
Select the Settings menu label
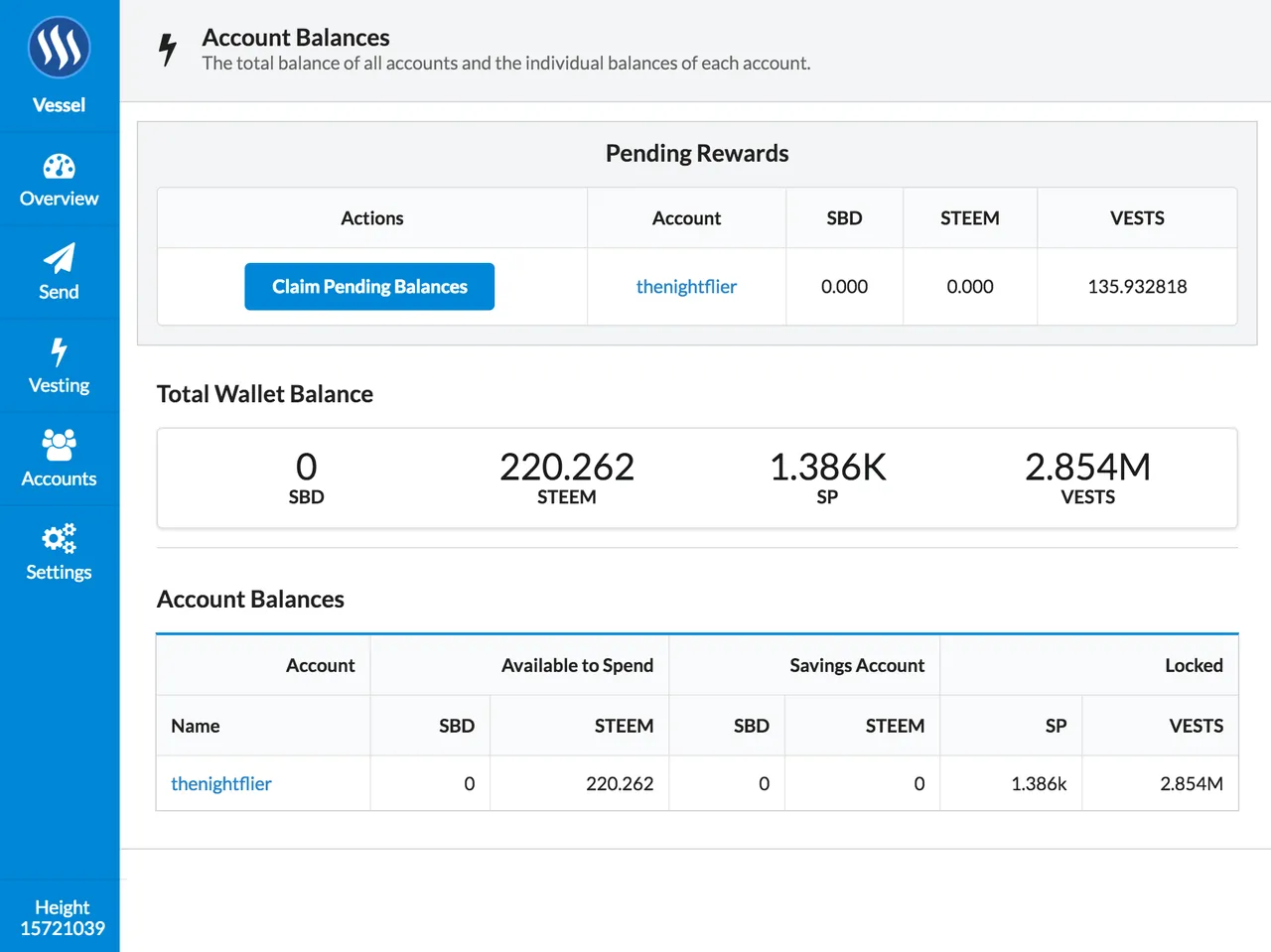[60, 572]
